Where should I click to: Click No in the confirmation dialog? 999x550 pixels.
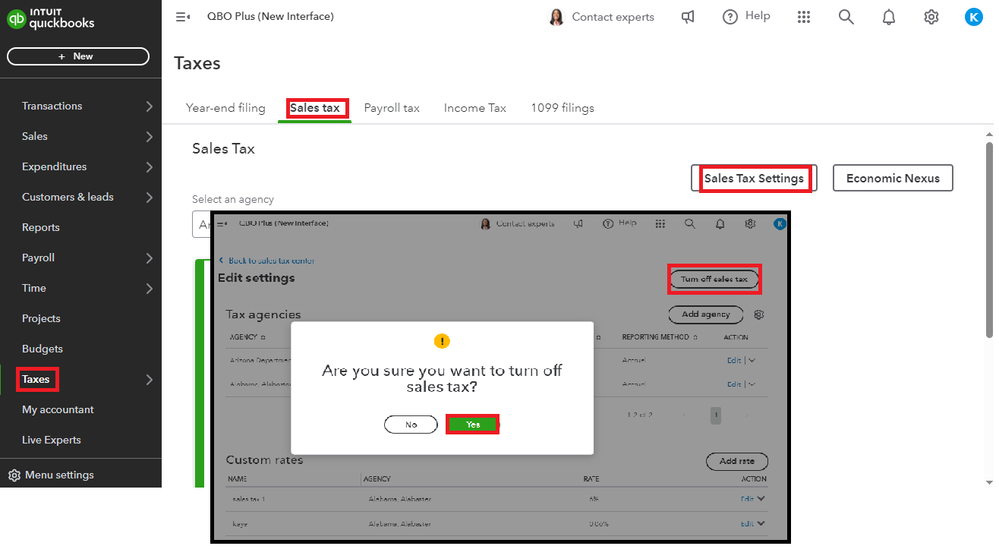pyautogui.click(x=411, y=424)
